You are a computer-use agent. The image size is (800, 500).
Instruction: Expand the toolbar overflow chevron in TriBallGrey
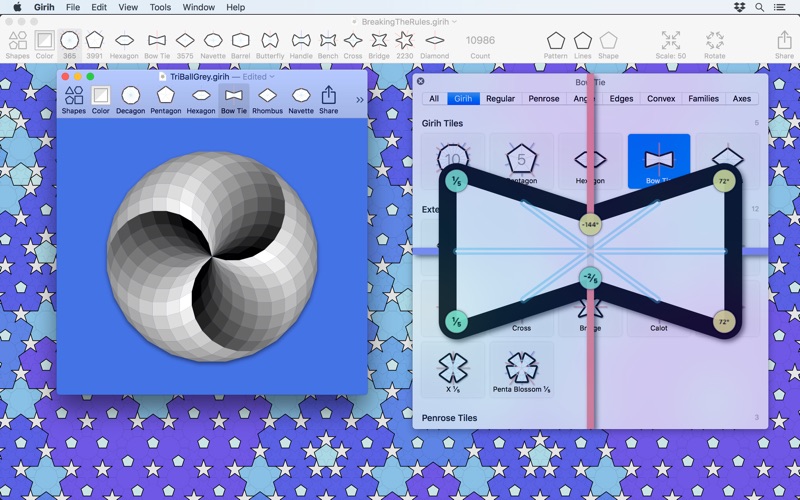(x=360, y=100)
